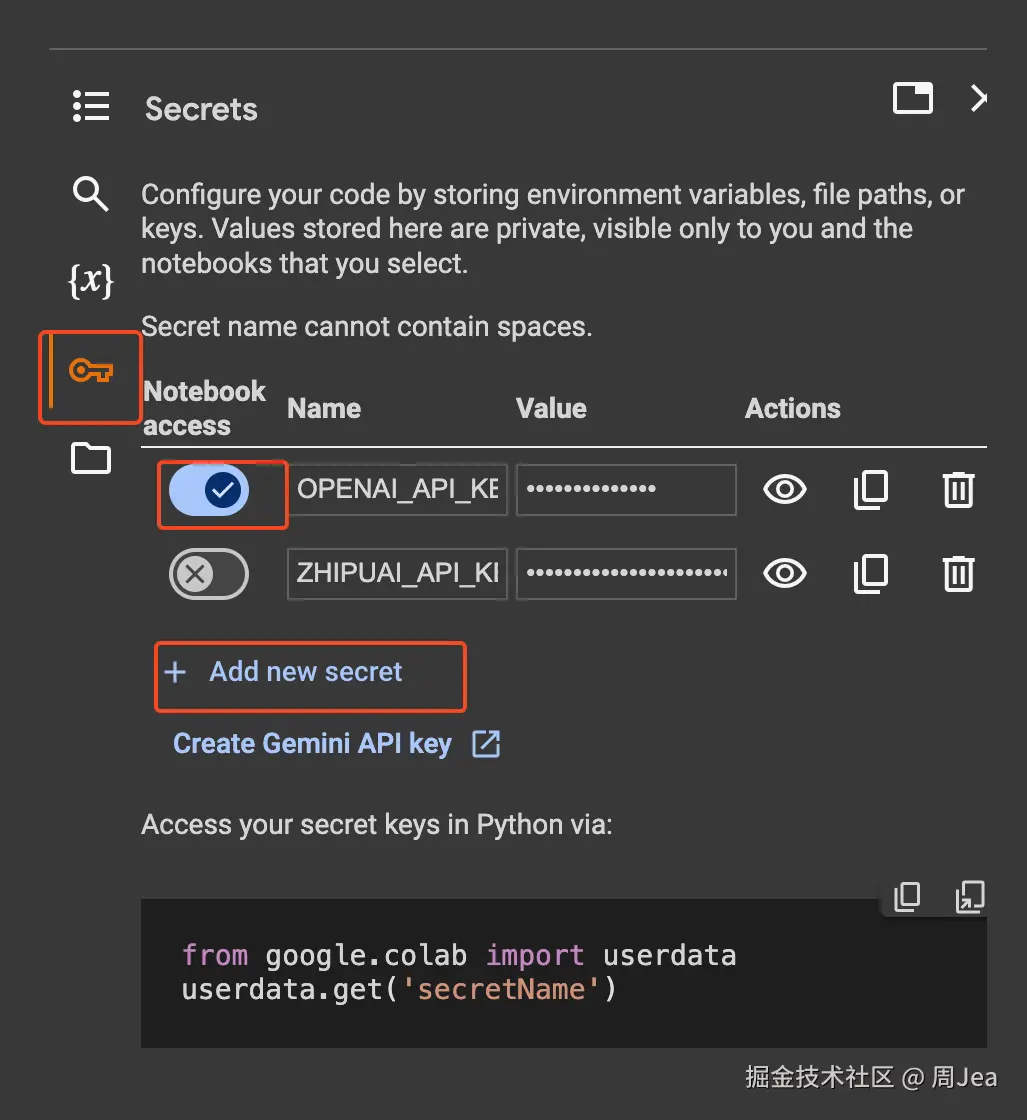Screen dimensions: 1027x1120
Task: Show the OPENAI_API_KEY value with eye icon
Action: (x=784, y=489)
